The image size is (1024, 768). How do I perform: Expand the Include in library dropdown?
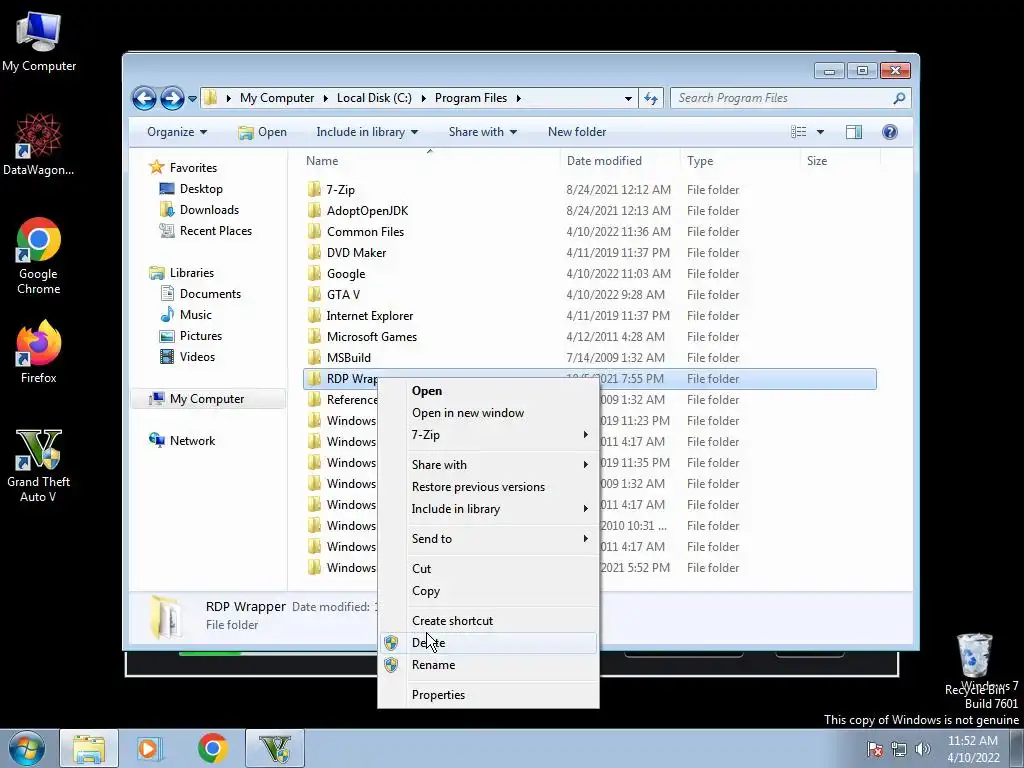tap(367, 132)
